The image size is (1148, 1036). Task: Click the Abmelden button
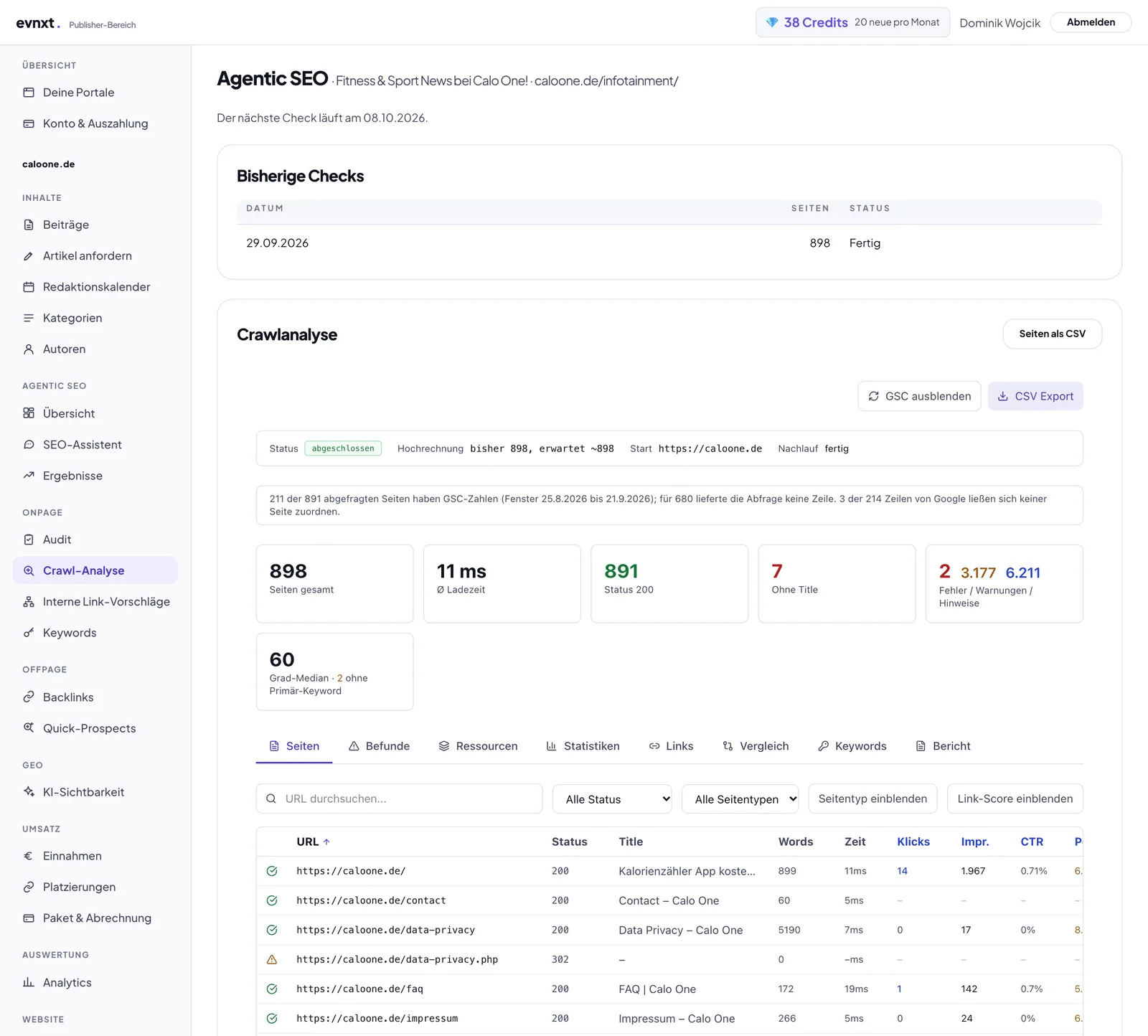pyautogui.click(x=1091, y=22)
